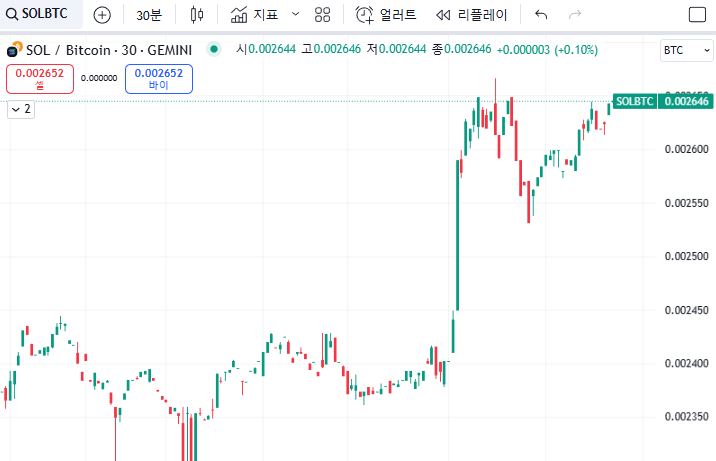The height and width of the screenshot is (461, 716).
Task: Expand the collapsed indicator legend showing 2
Action: (21, 109)
